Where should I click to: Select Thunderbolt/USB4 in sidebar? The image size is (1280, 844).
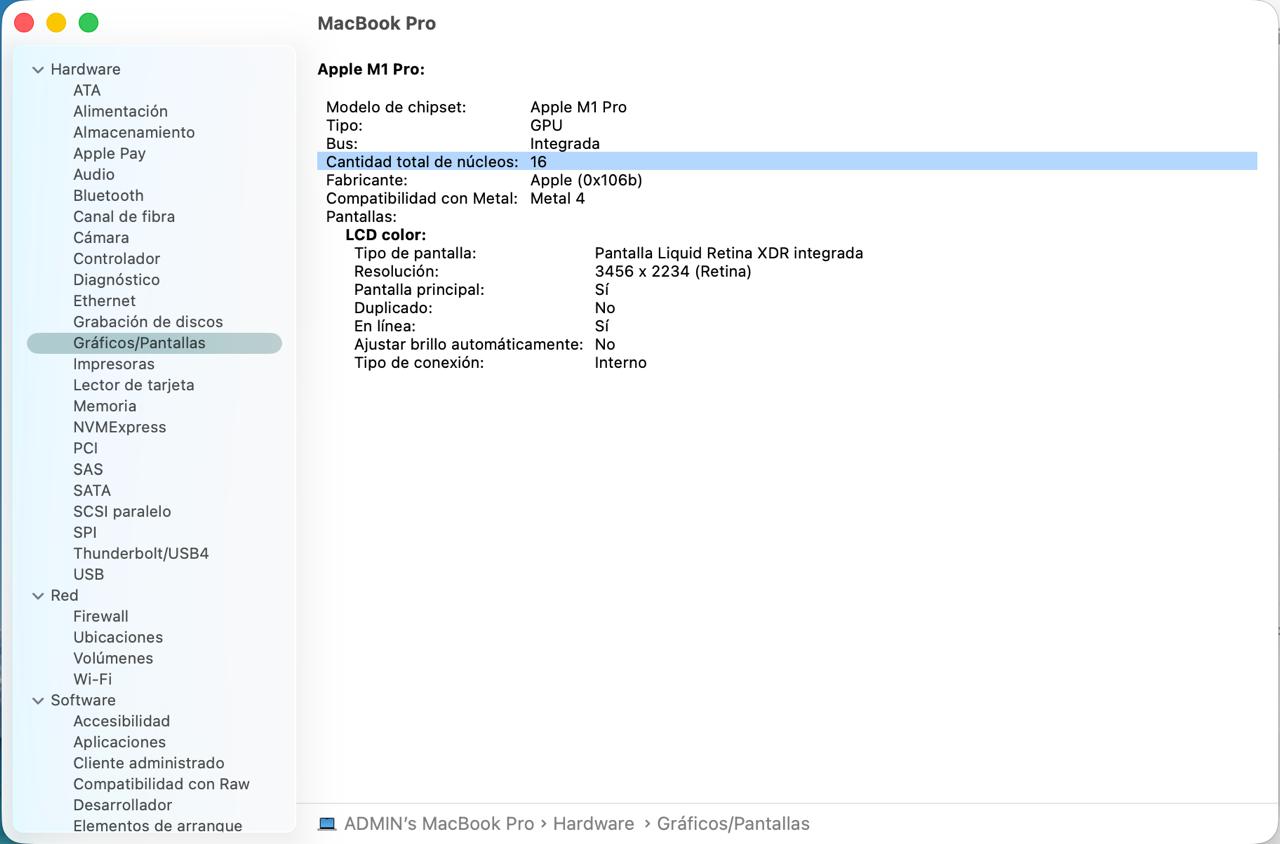140,554
